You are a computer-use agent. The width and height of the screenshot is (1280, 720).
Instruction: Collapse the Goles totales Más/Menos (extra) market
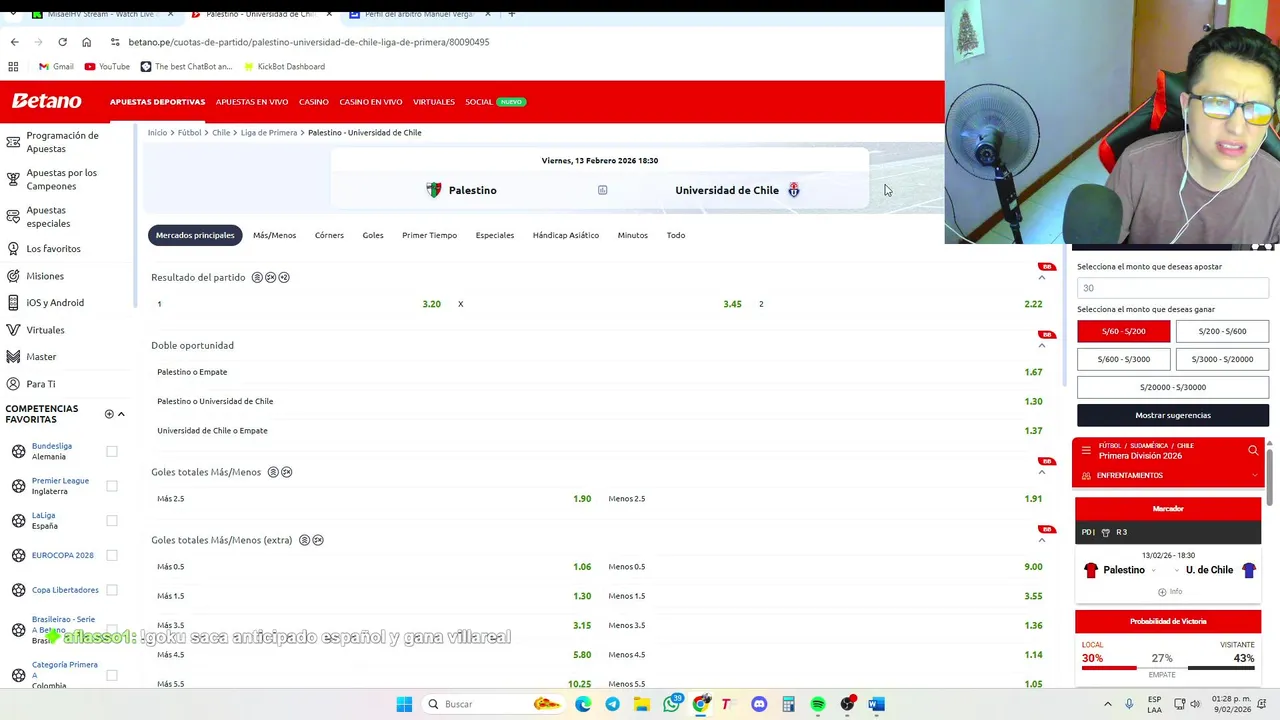[1042, 540]
